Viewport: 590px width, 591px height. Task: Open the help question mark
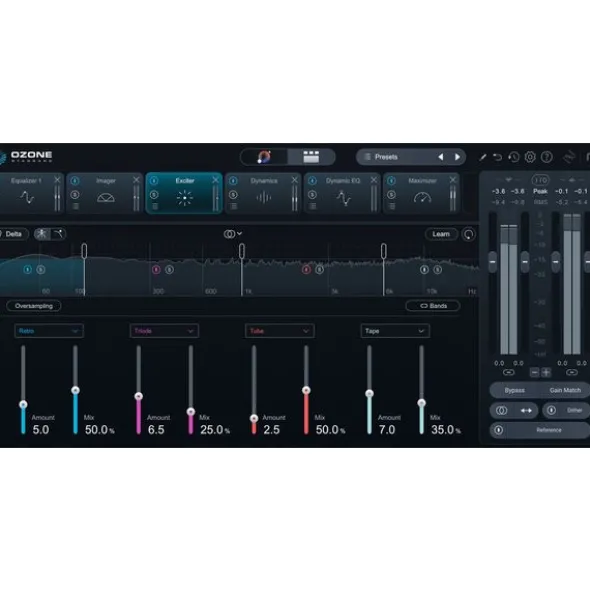click(547, 157)
